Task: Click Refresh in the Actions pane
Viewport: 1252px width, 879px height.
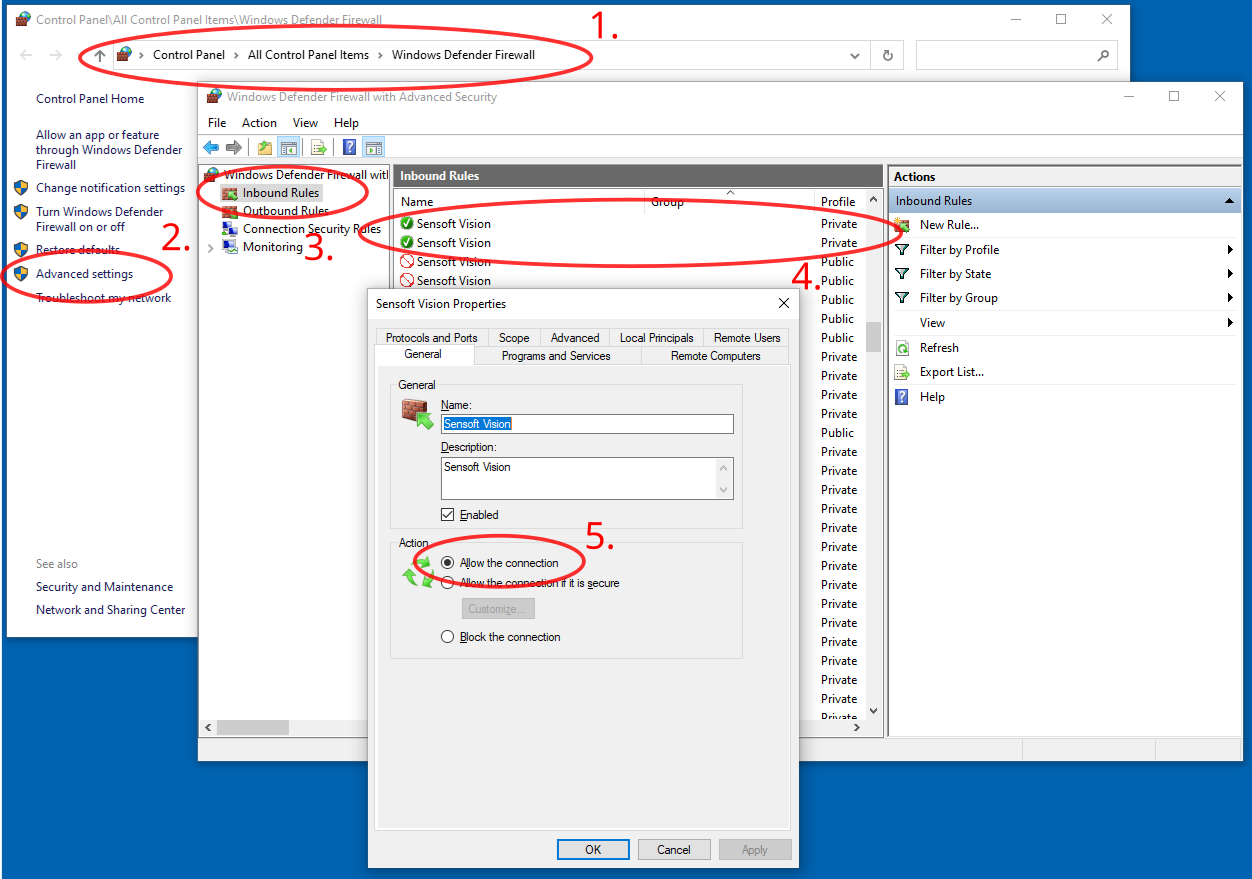Action: [x=939, y=348]
